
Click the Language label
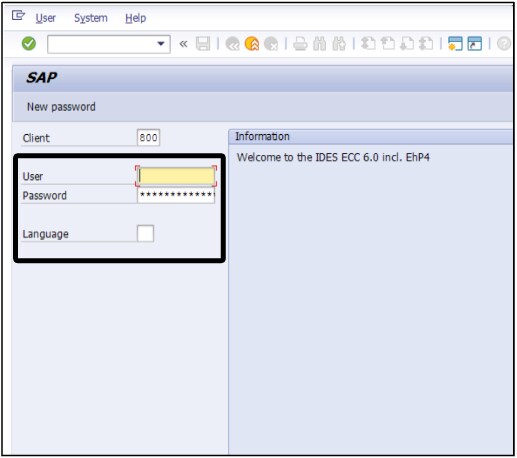(x=46, y=234)
